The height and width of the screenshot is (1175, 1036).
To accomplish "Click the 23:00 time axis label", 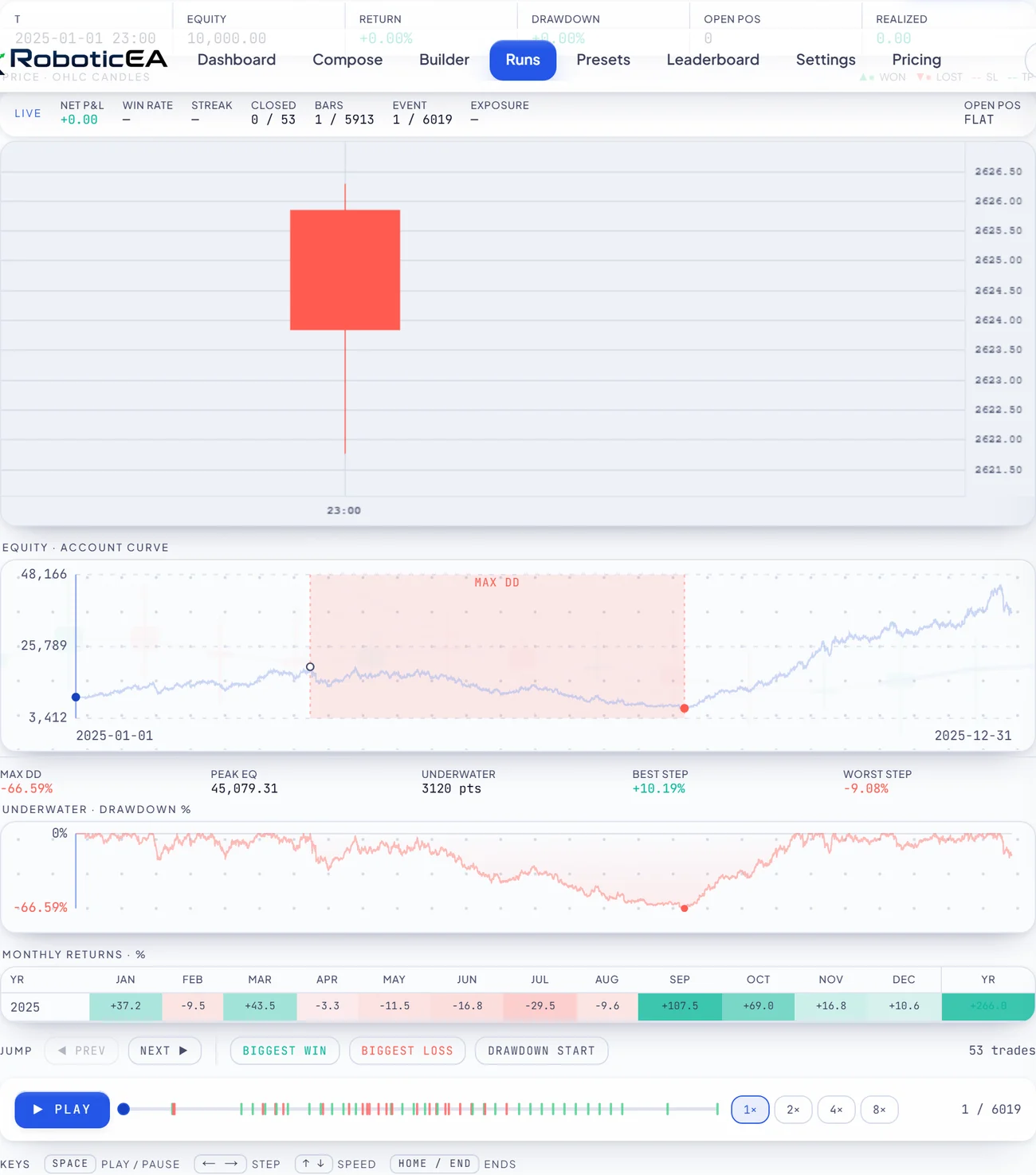I will tap(344, 510).
